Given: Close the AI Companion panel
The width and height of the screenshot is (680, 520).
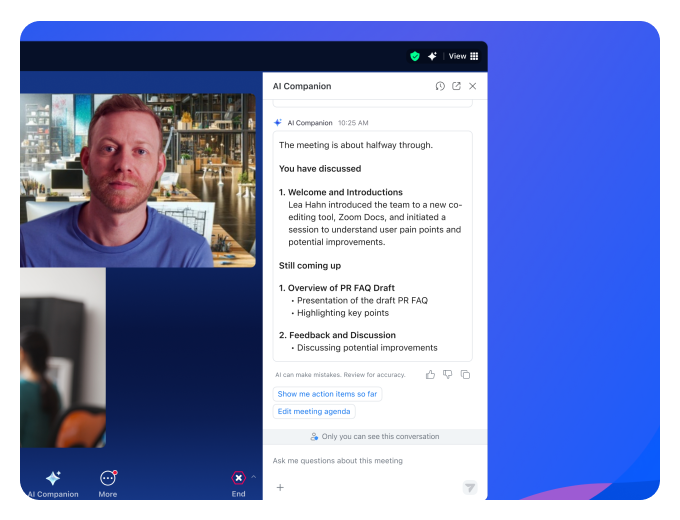Looking at the screenshot, I should pos(473,87).
